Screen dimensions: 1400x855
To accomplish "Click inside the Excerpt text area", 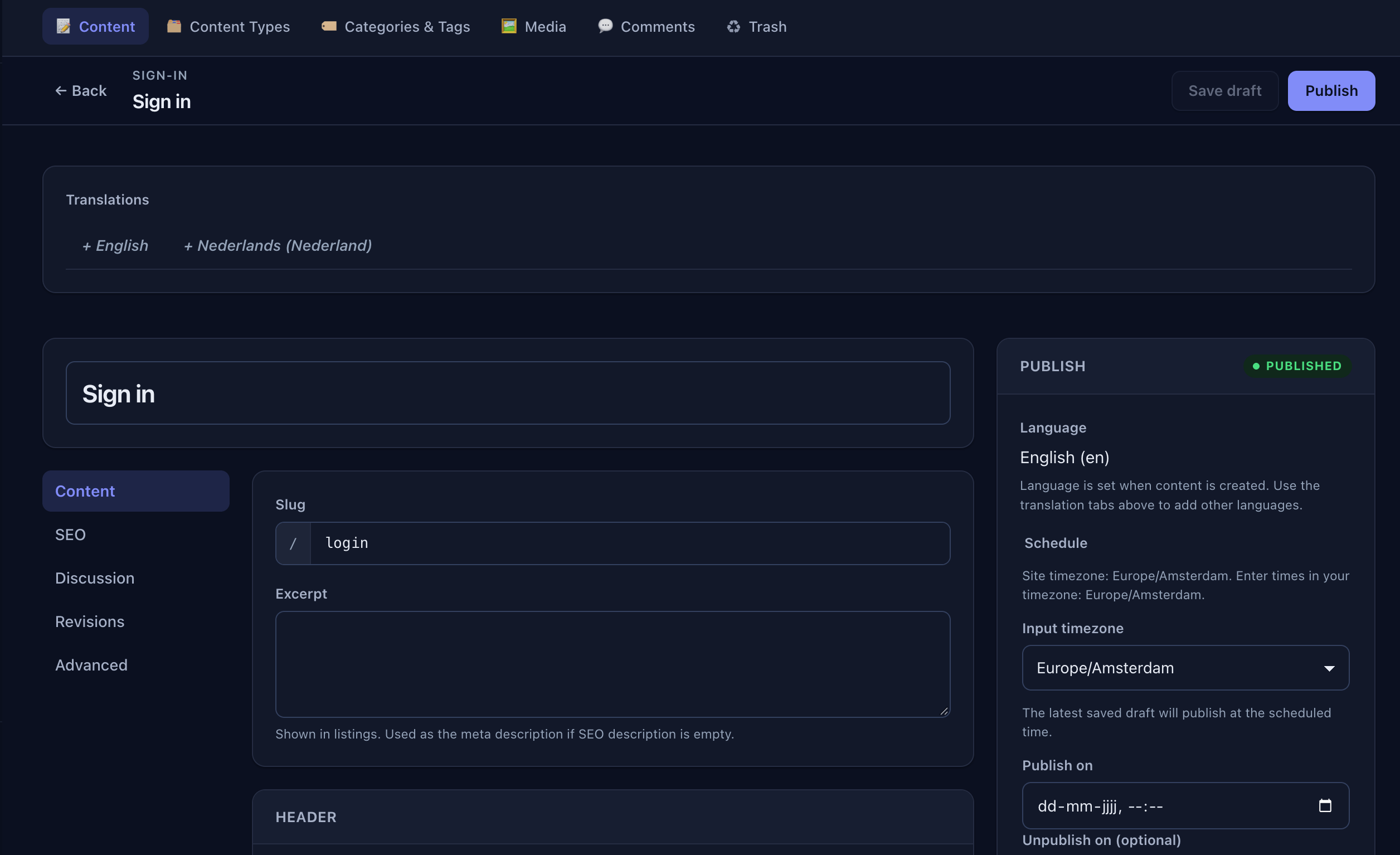I will point(612,664).
